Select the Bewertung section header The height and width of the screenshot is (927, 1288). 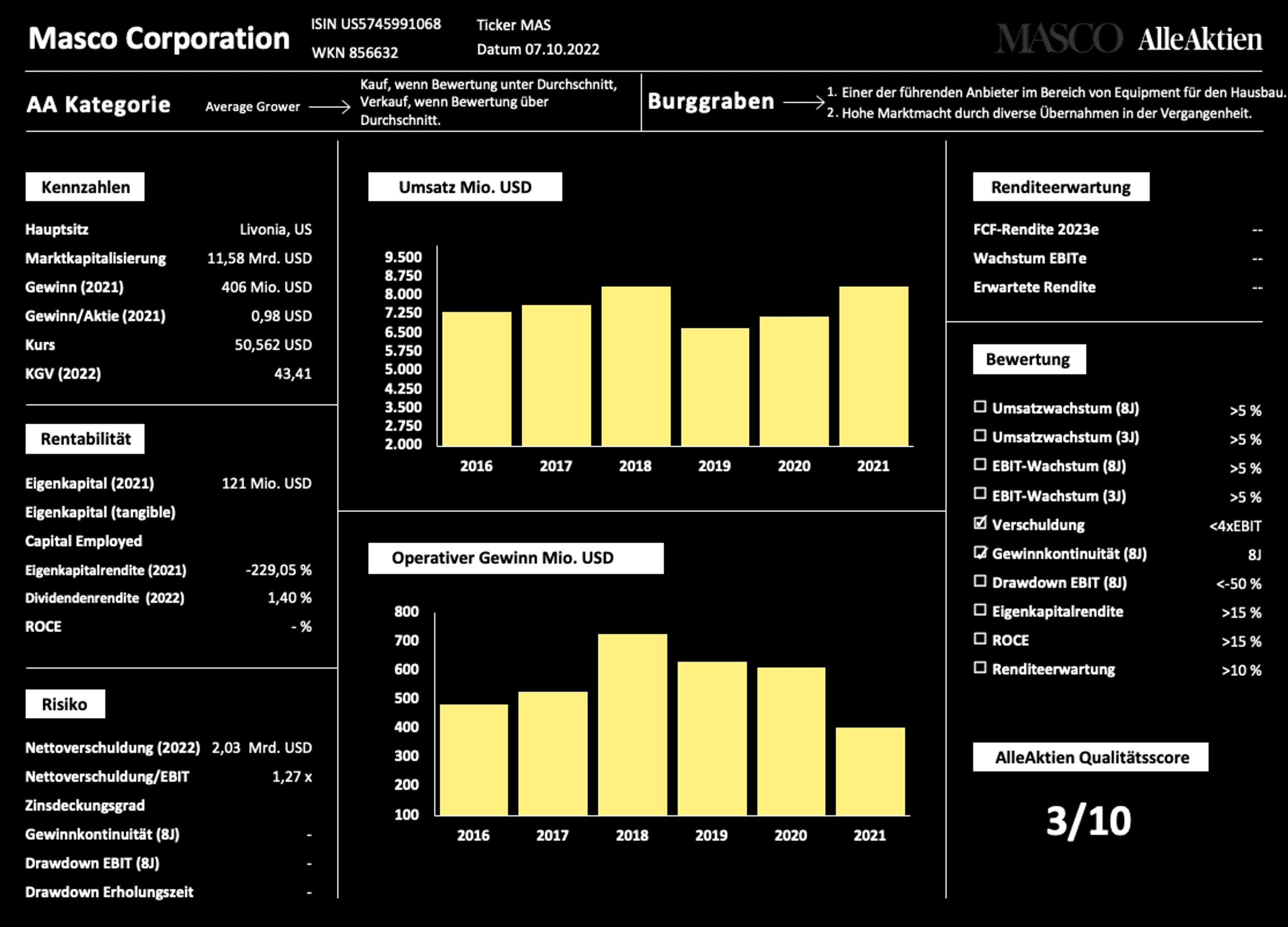[x=1029, y=359]
